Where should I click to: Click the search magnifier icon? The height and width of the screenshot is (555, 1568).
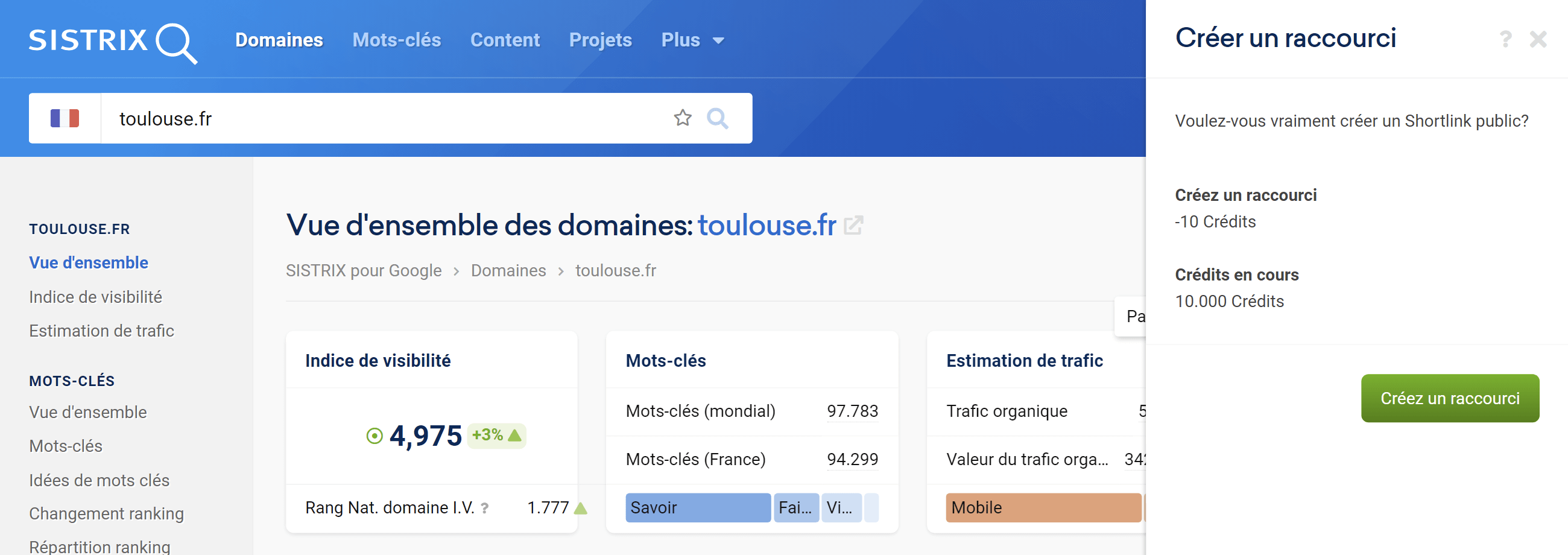point(718,118)
